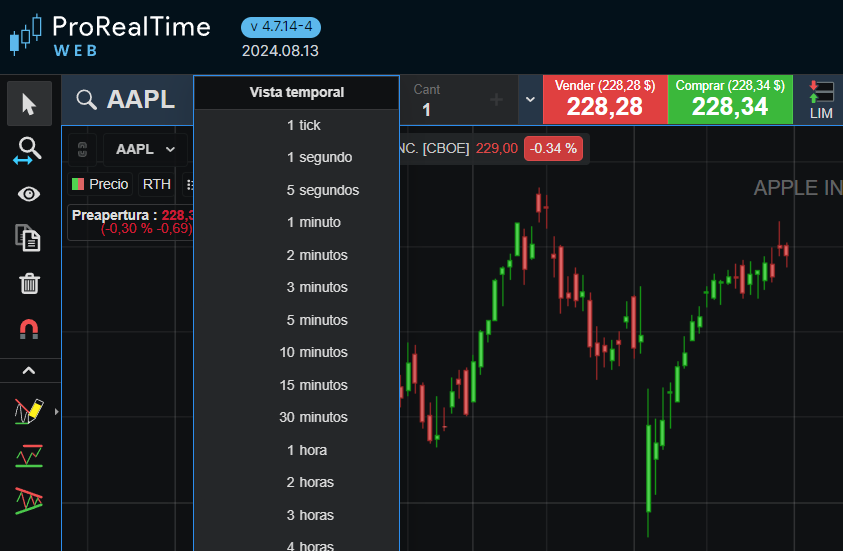Click the v 4.7.14-4 version badge
The image size is (843, 551).
click(281, 27)
